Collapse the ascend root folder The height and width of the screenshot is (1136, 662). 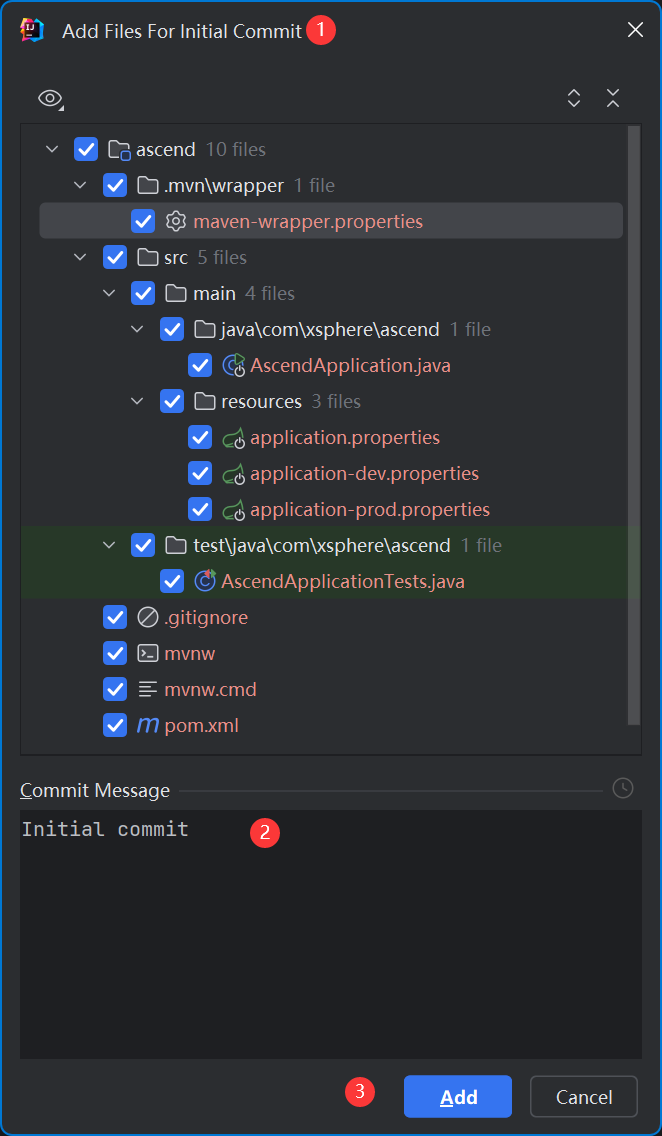[52, 149]
